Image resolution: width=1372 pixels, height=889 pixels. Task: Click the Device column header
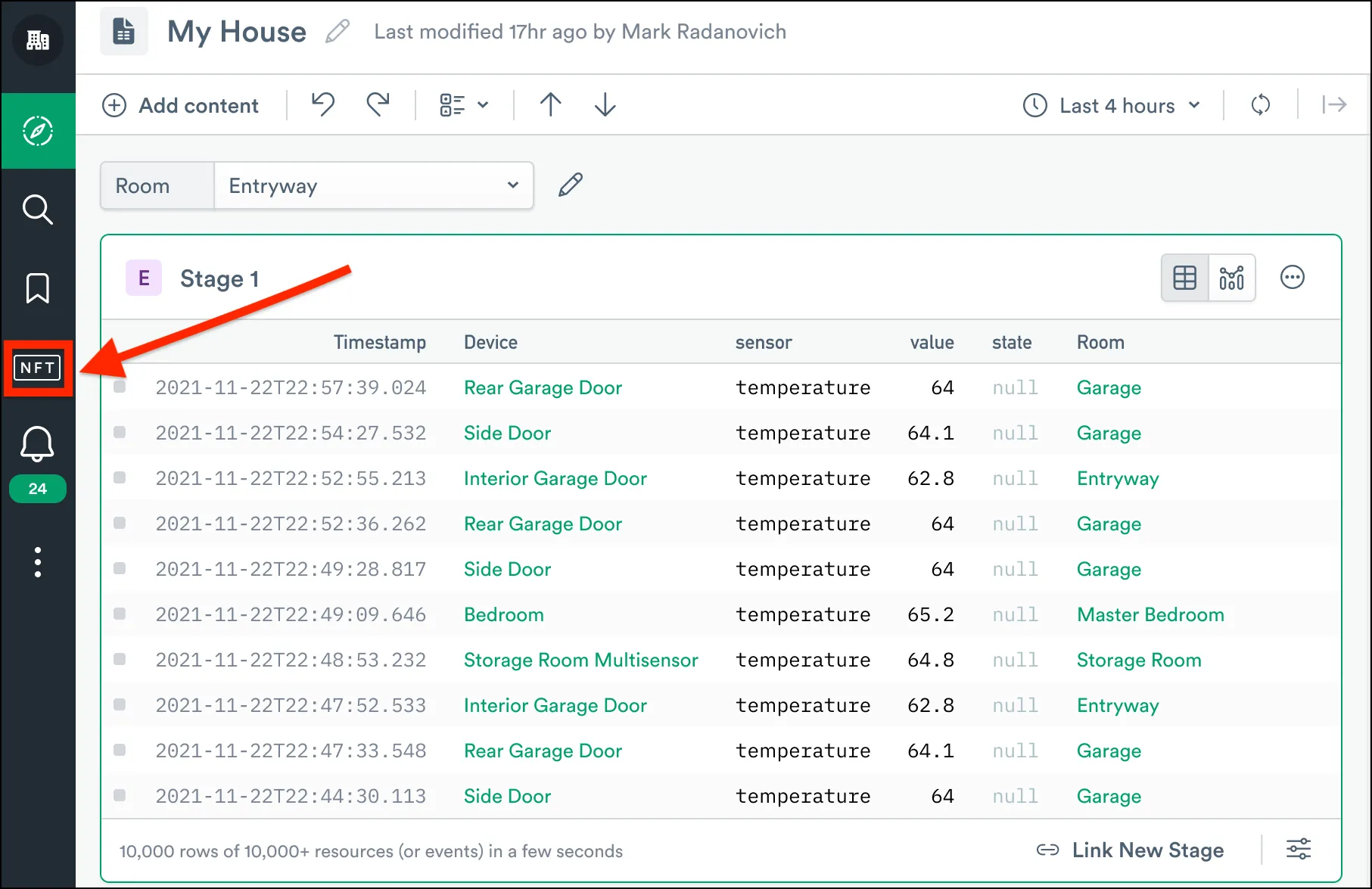coord(491,343)
